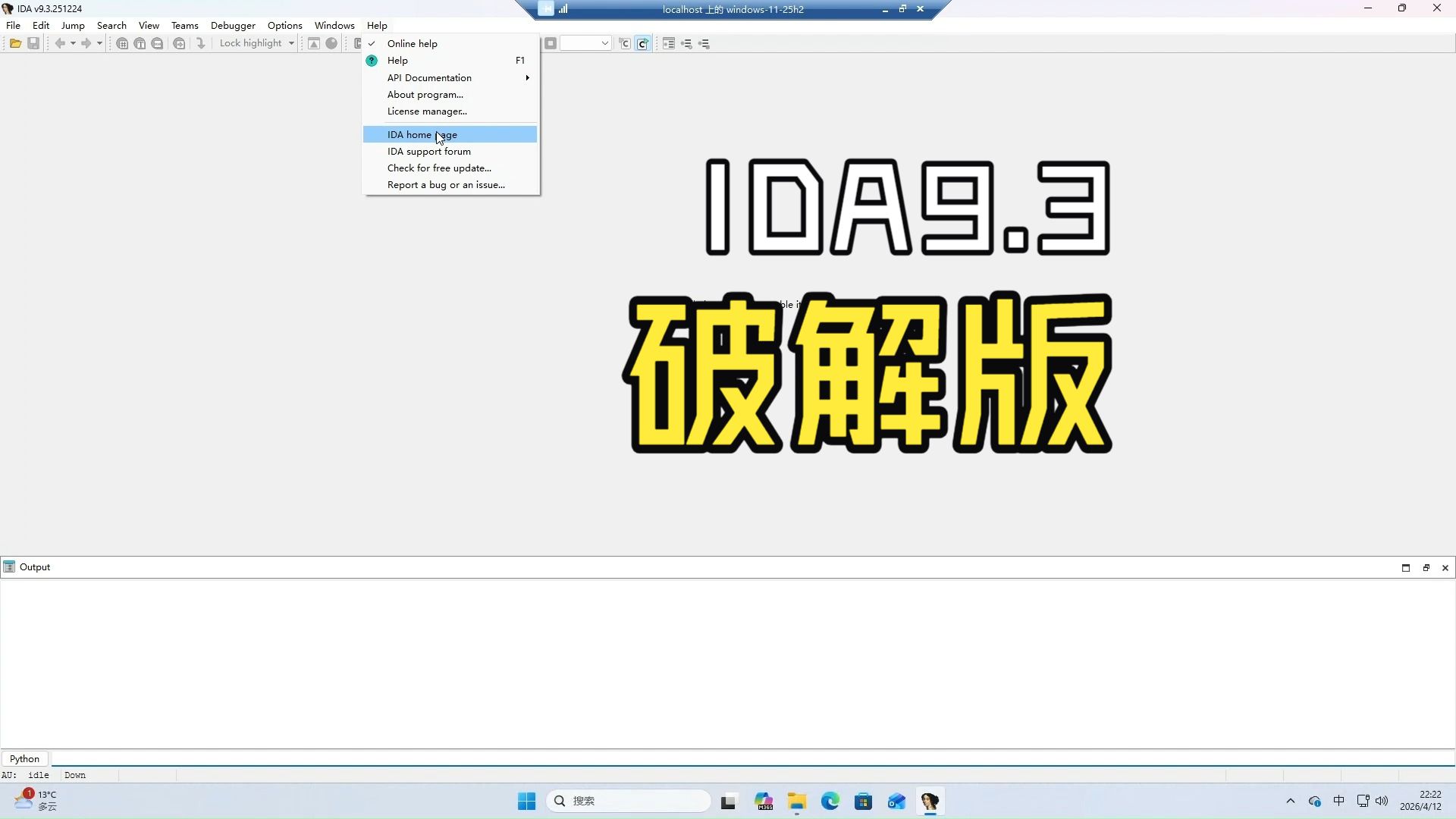The image size is (1456, 819).
Task: Select Check for free update
Action: click(x=450, y=168)
